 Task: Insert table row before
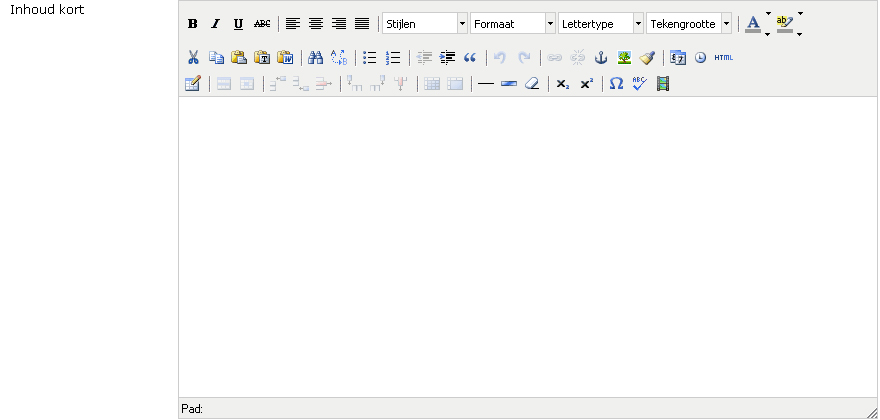coord(277,84)
